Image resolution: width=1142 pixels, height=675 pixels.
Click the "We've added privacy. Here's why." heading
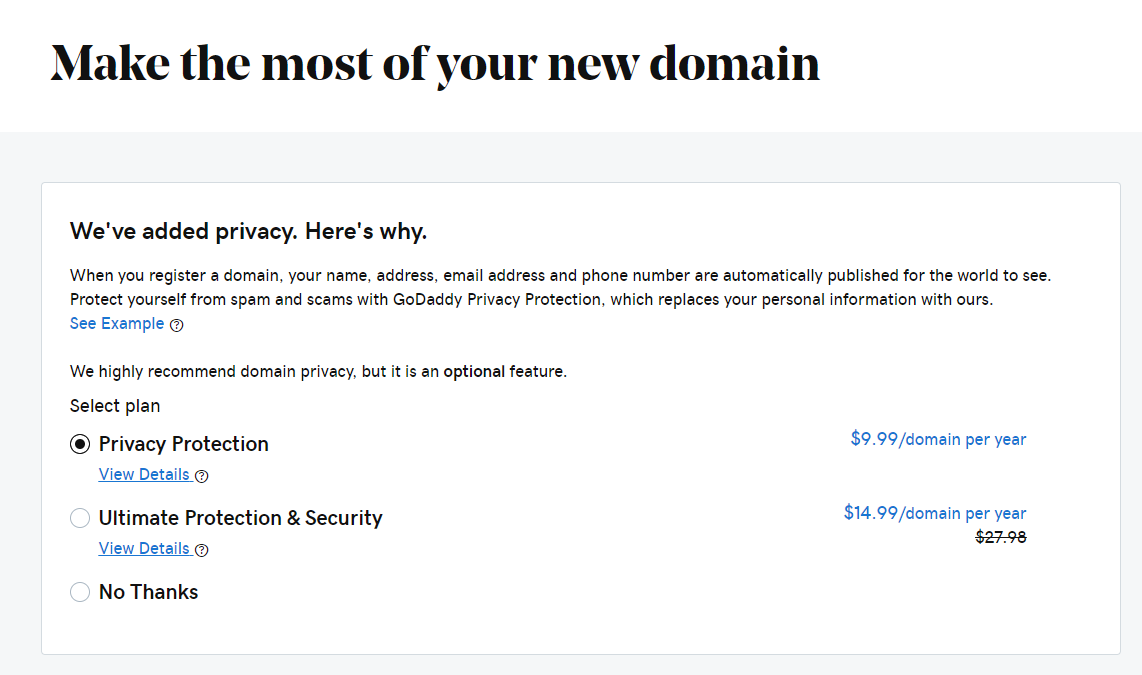tap(248, 232)
